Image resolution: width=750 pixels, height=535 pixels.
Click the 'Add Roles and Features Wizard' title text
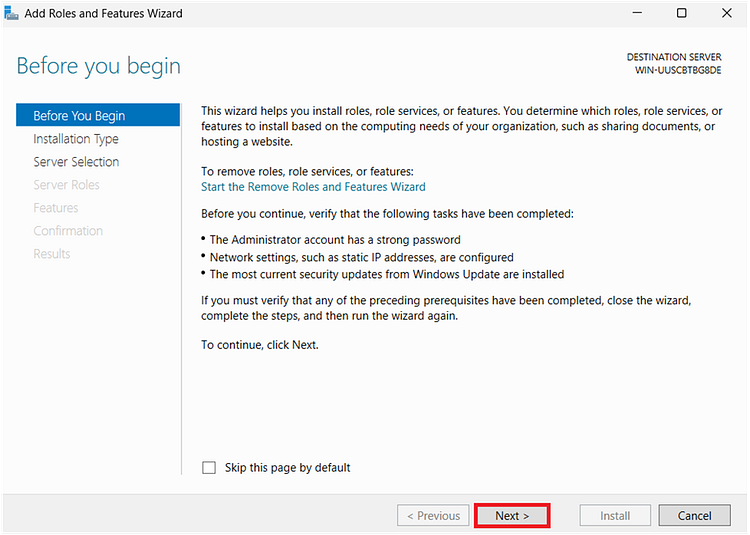(x=103, y=13)
